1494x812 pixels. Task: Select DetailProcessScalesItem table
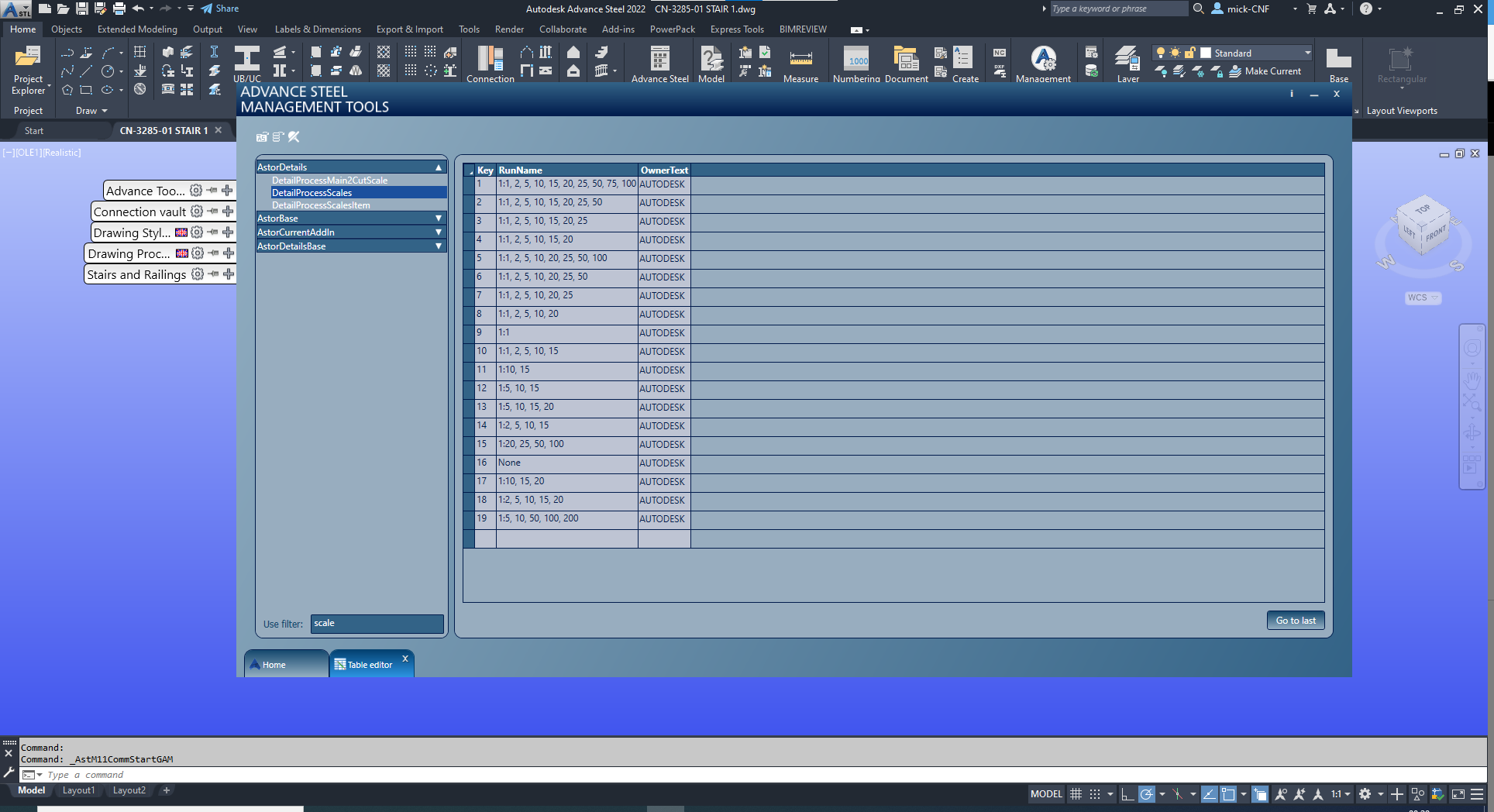[321, 205]
